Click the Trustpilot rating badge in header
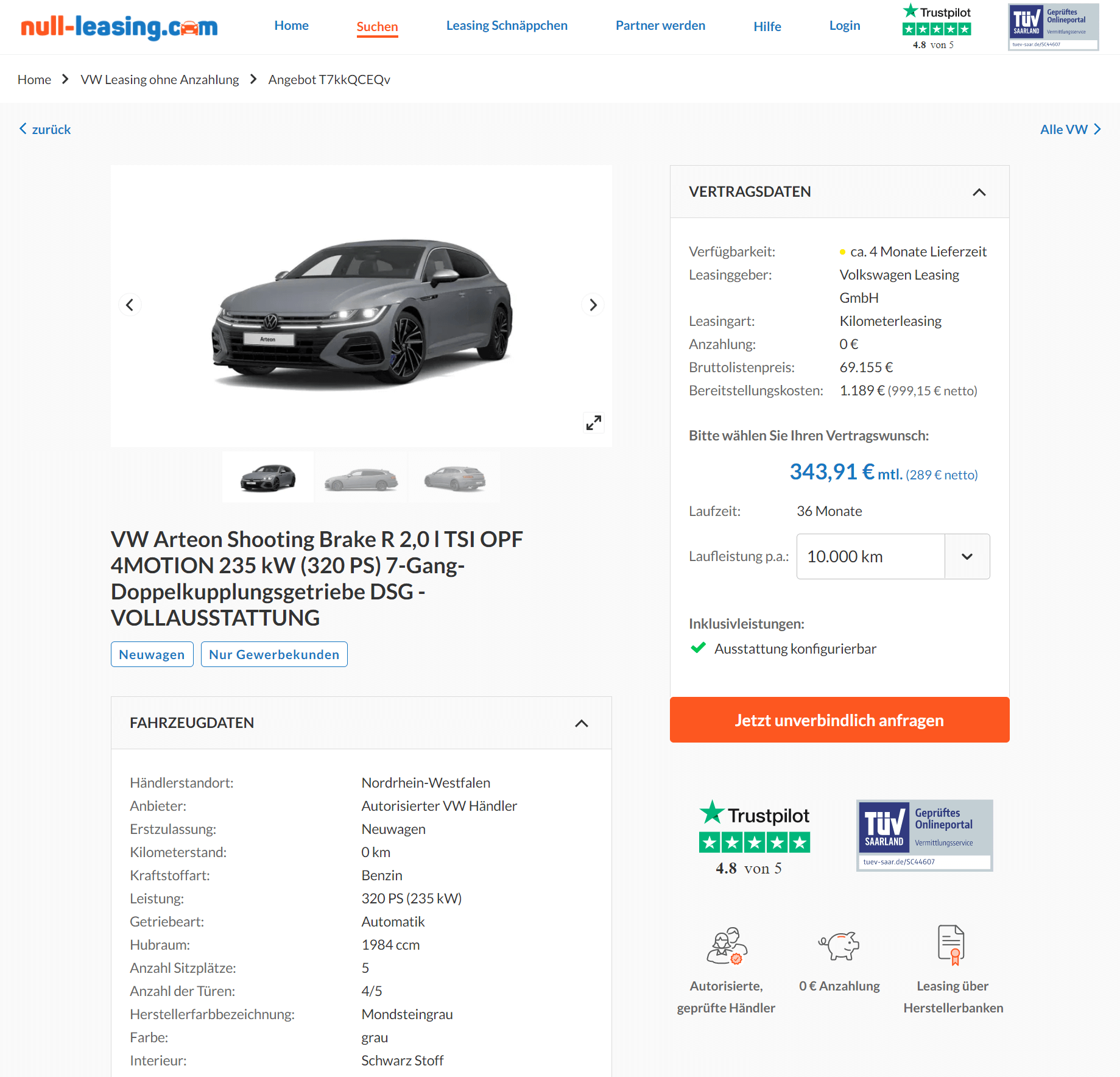1120x1077 pixels. 936,27
